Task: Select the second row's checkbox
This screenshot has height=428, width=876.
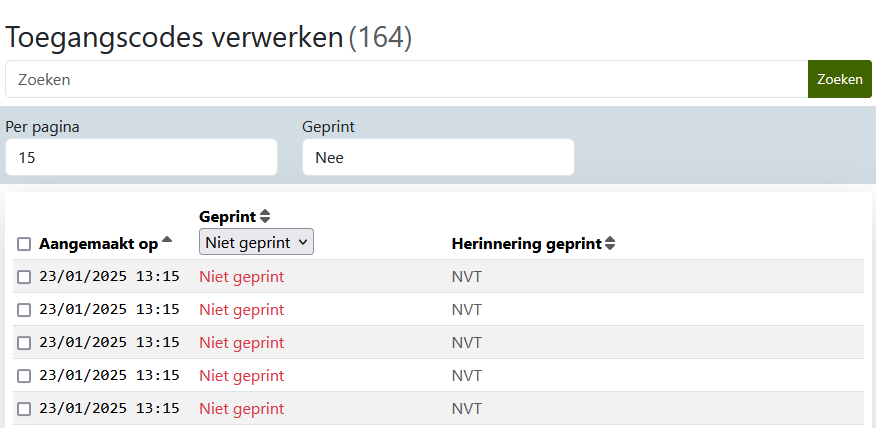Action: 24,310
